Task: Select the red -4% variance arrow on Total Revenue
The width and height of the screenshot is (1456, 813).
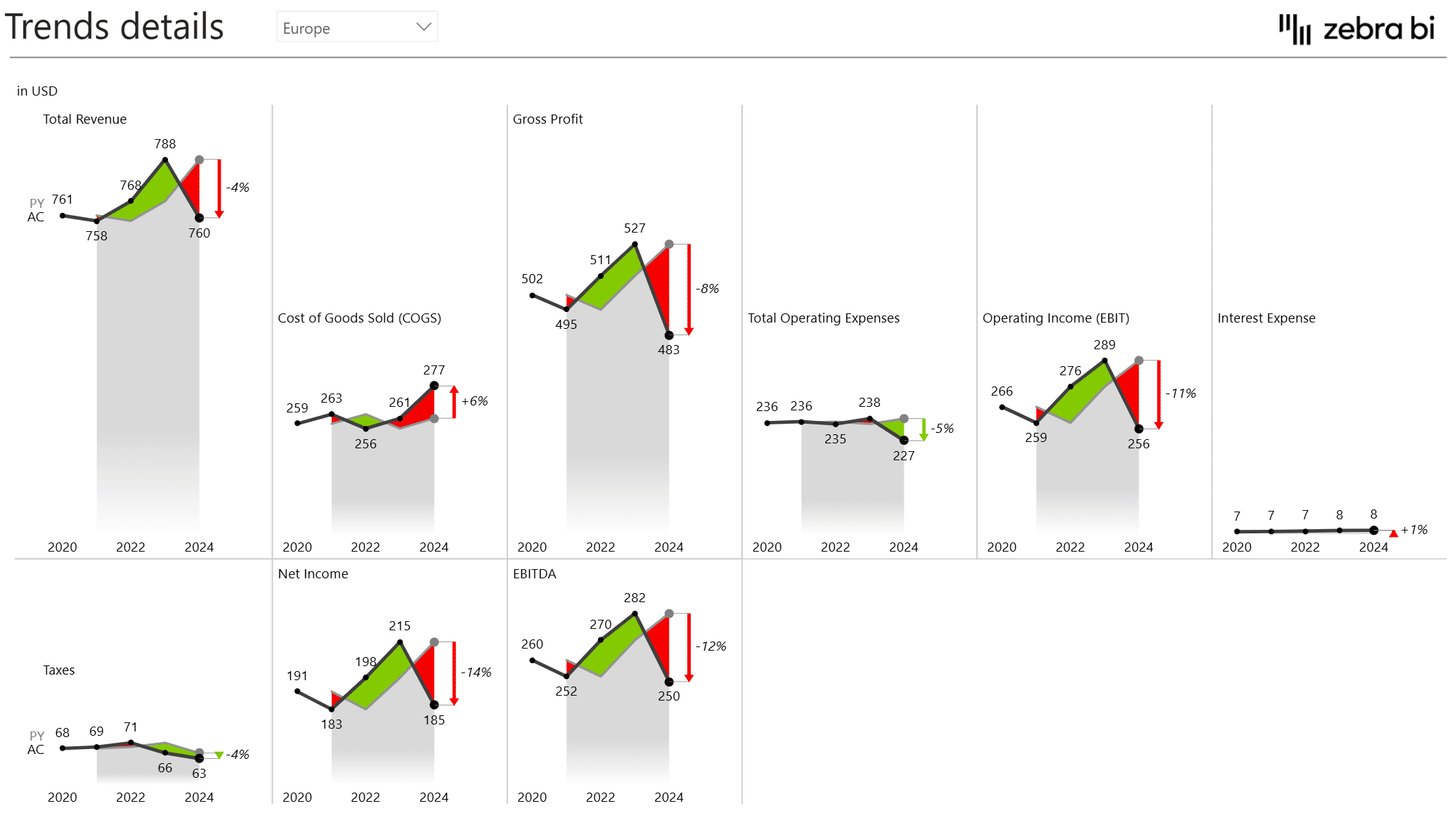Action: 219,188
